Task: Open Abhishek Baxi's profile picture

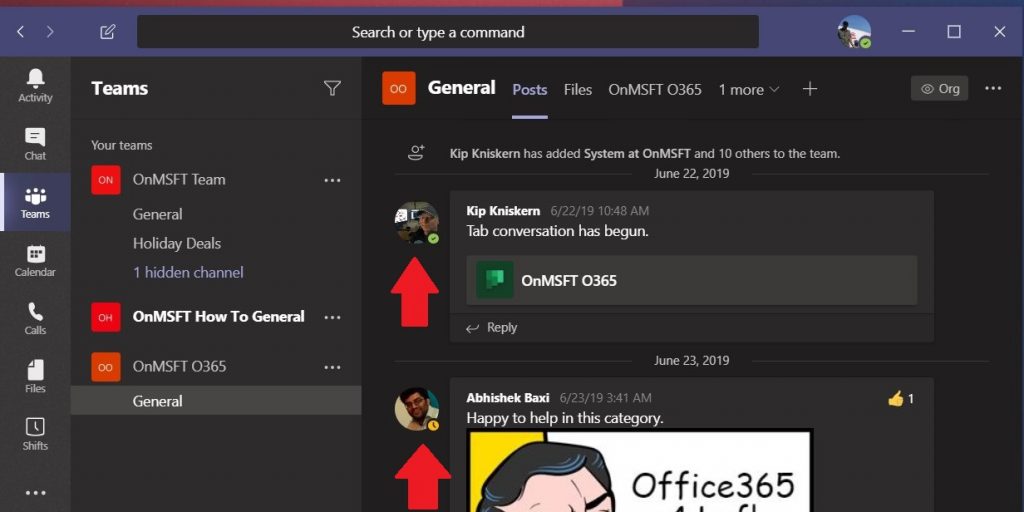Action: pos(417,409)
